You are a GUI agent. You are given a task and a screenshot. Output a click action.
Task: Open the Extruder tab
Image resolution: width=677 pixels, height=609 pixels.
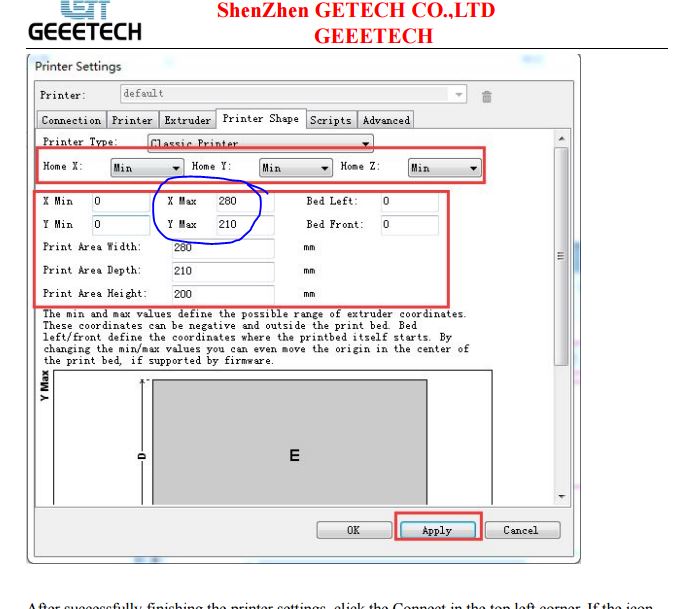(187, 120)
